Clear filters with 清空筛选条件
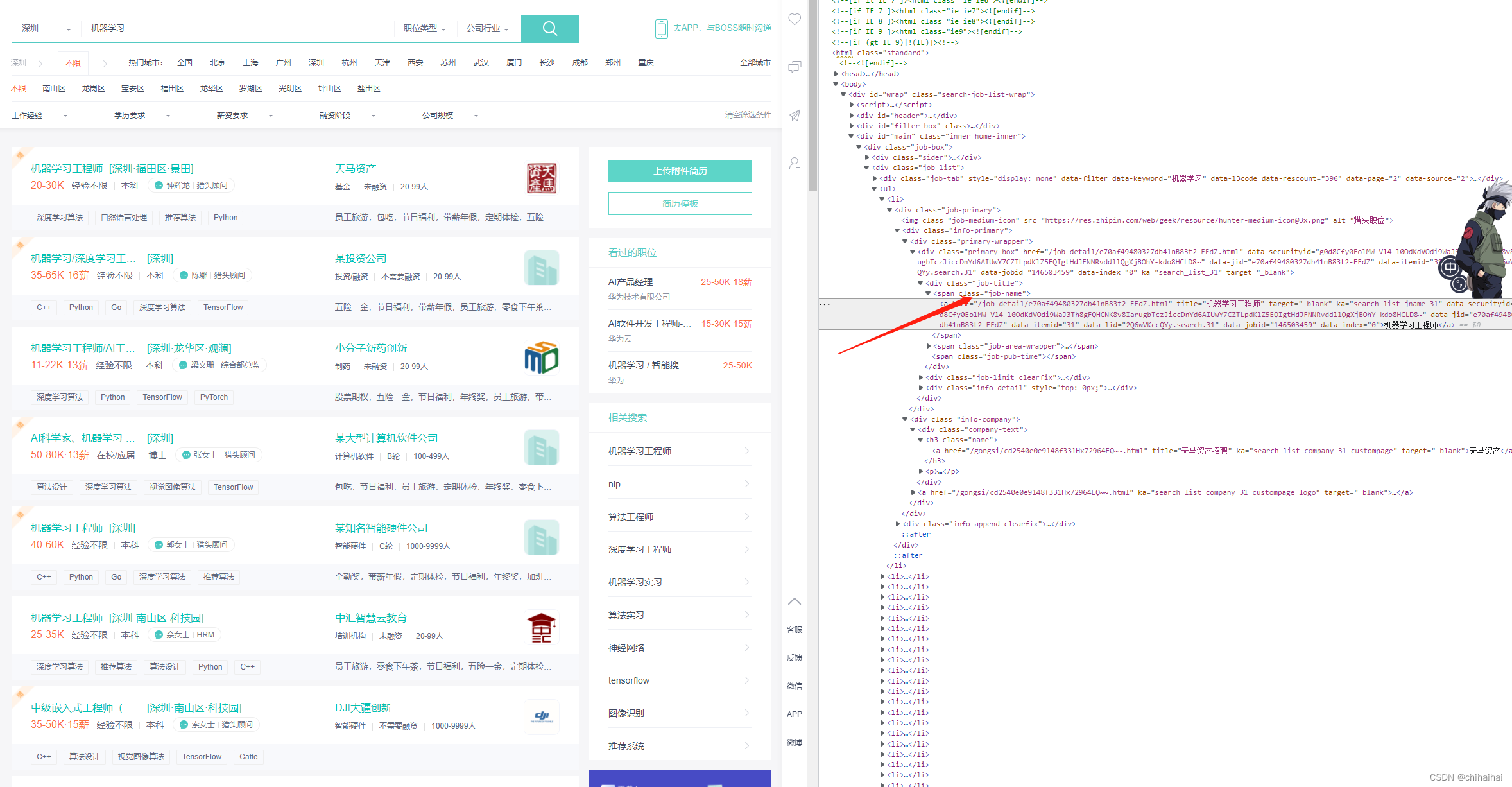This screenshot has height=787, width=1512. click(748, 115)
